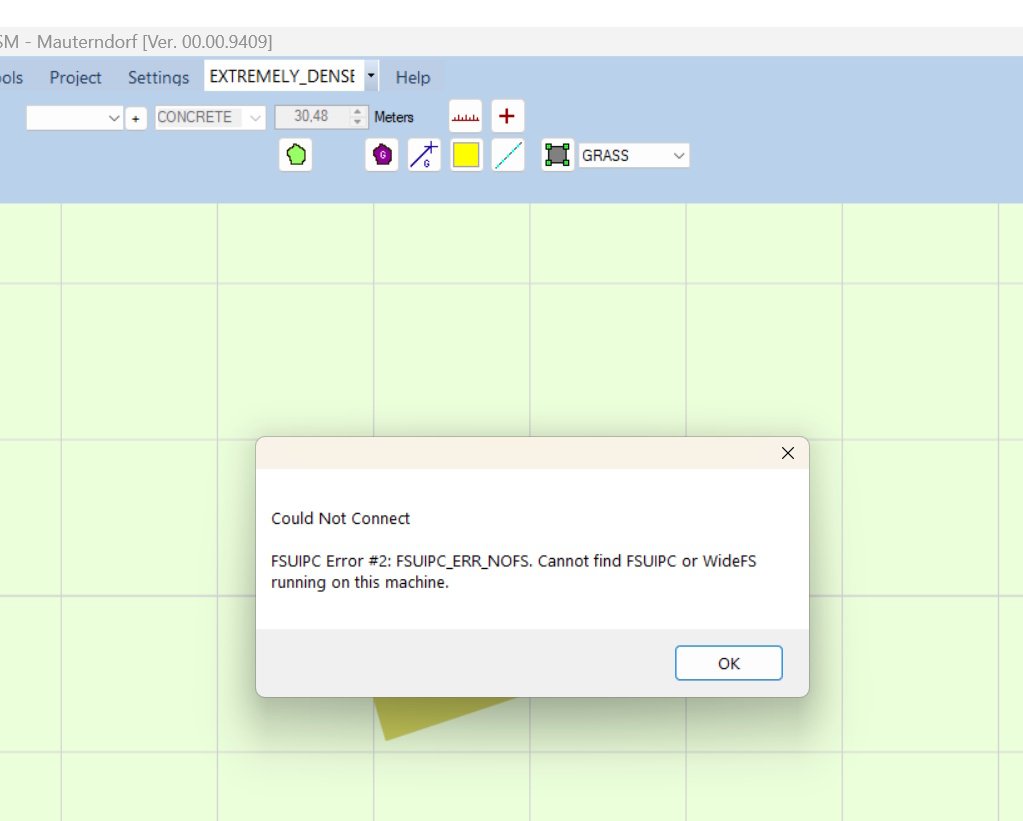Screen dimensions: 1023x821
Task: Click the green polygon drawing tool icon
Action: 295,155
